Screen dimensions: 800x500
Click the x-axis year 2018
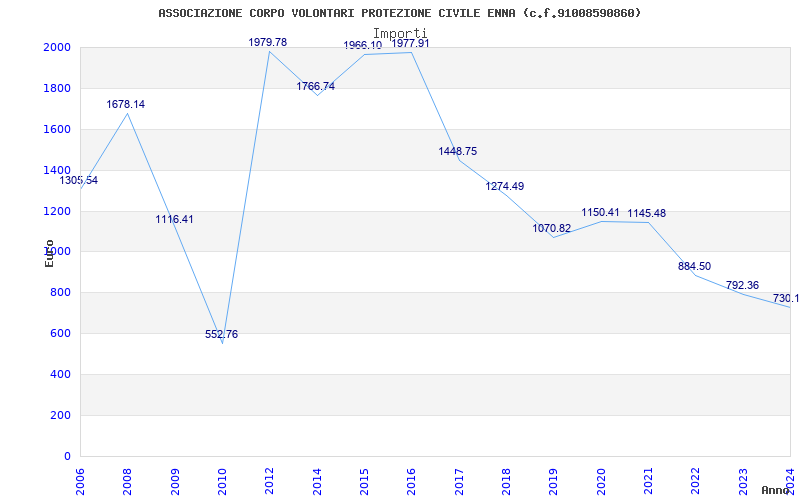point(506,482)
